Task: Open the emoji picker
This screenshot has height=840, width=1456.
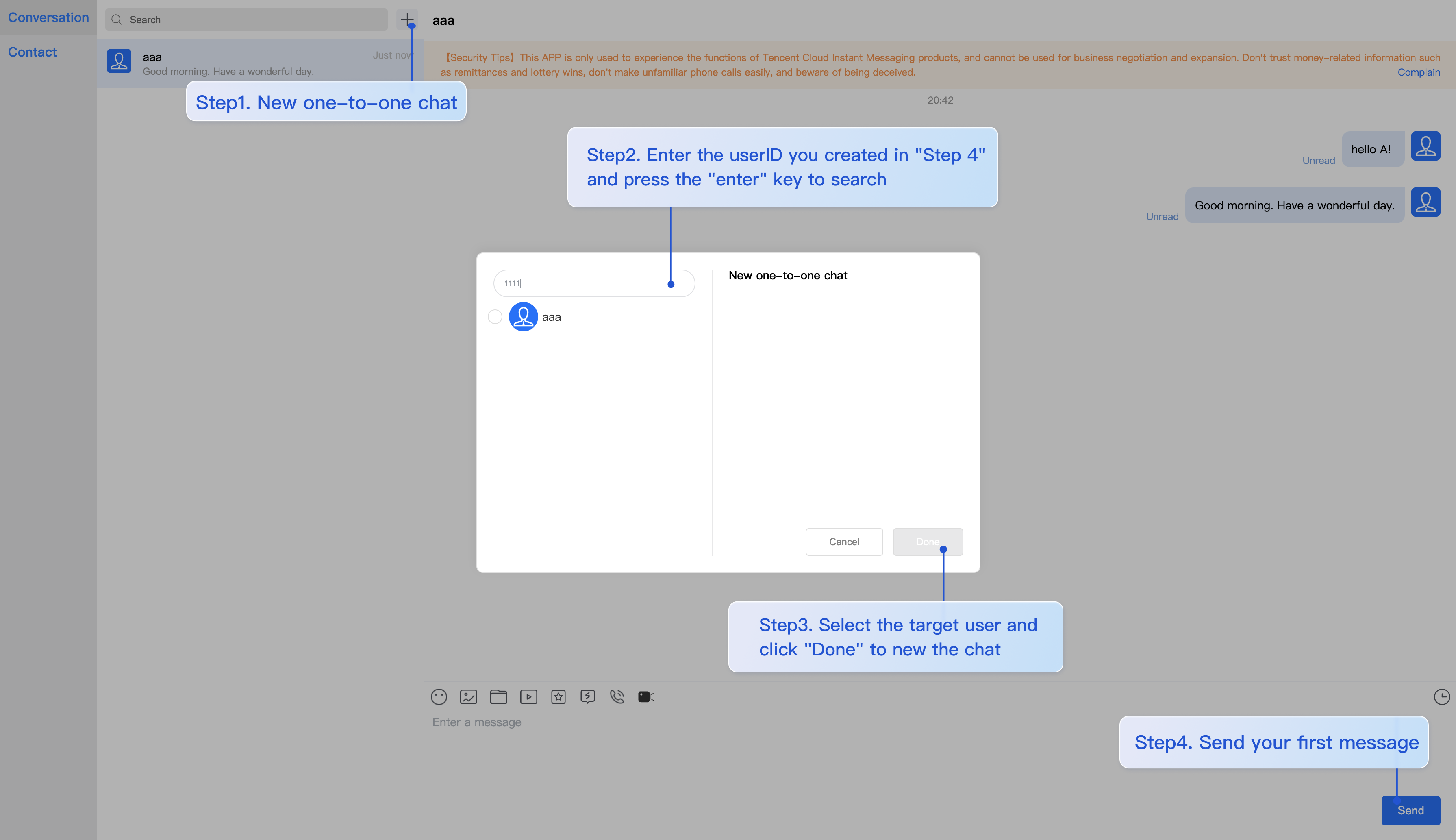Action: pyautogui.click(x=439, y=697)
